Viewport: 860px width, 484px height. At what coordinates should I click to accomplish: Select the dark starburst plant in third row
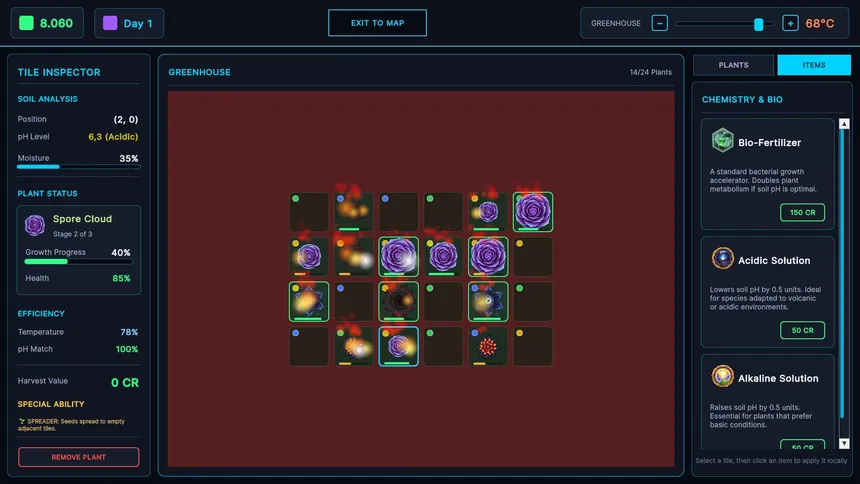click(x=399, y=301)
